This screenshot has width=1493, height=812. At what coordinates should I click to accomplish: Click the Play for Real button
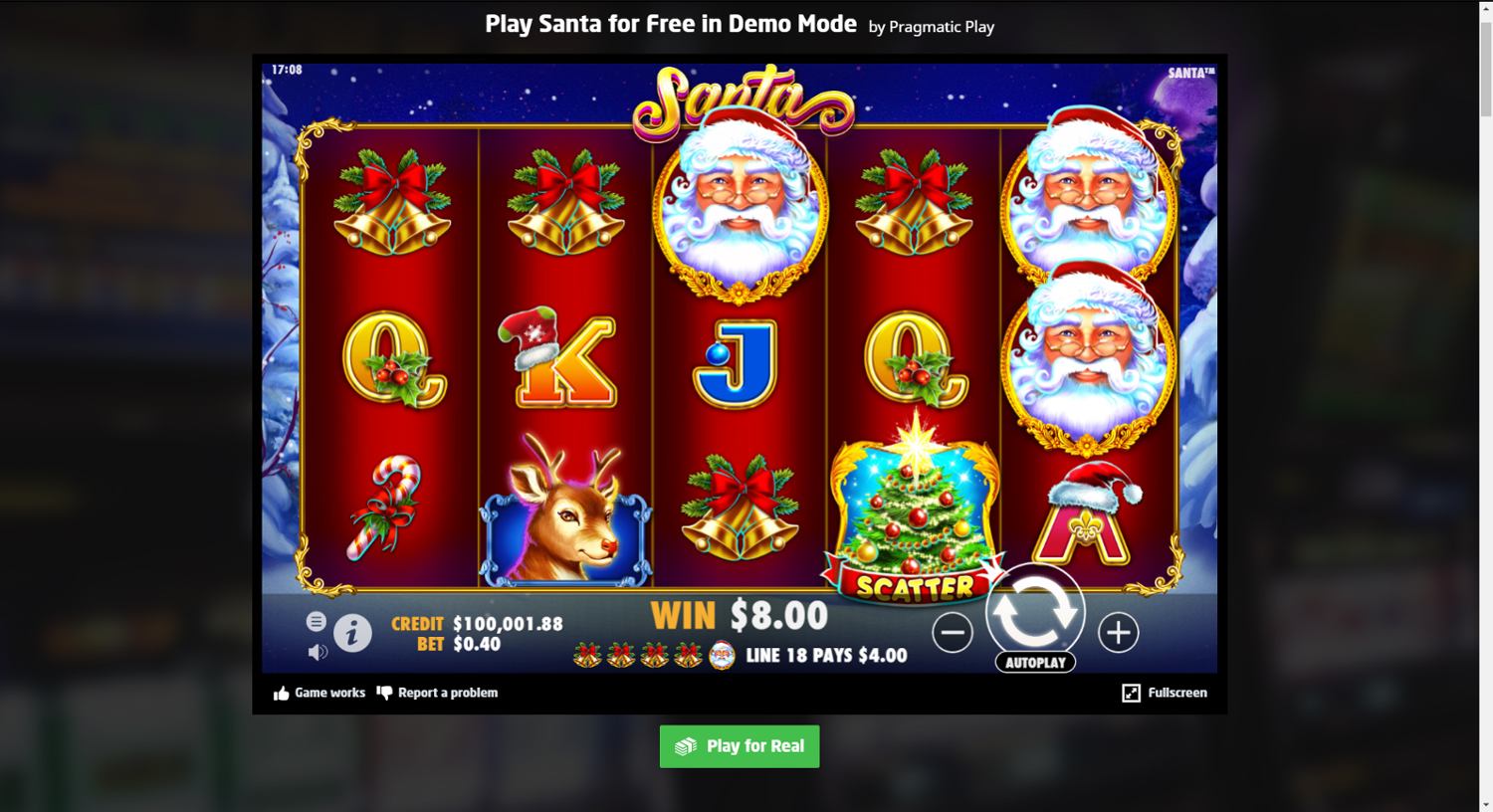pos(740,746)
